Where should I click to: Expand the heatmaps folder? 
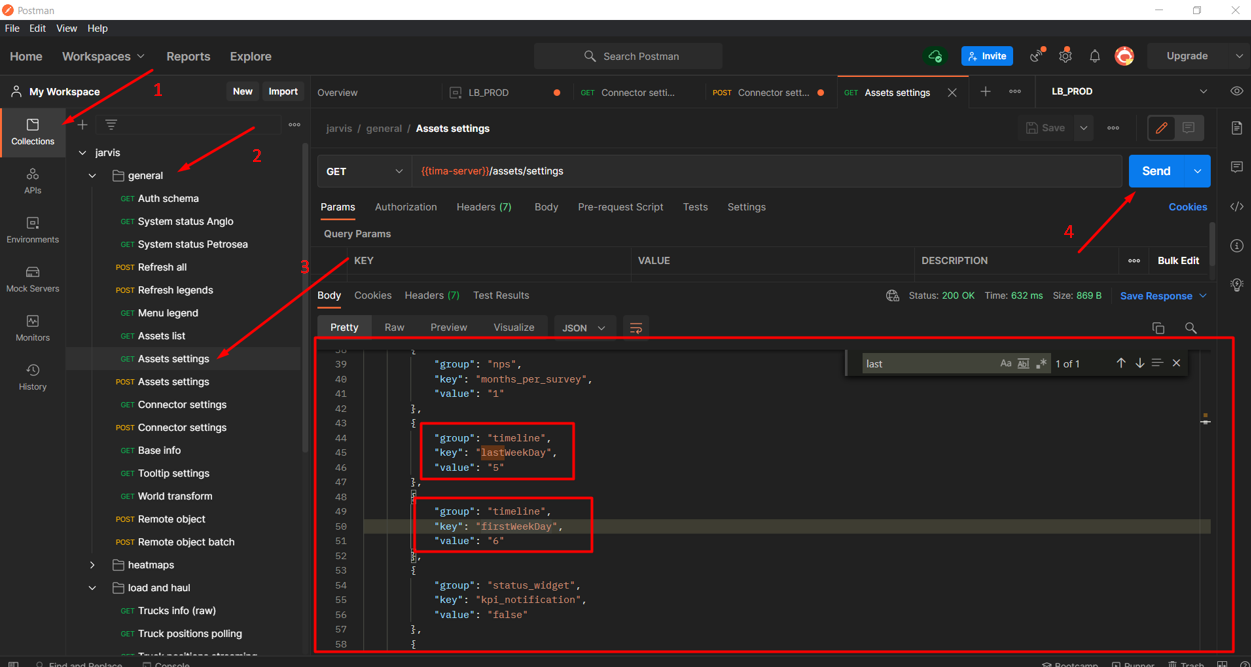(x=92, y=565)
